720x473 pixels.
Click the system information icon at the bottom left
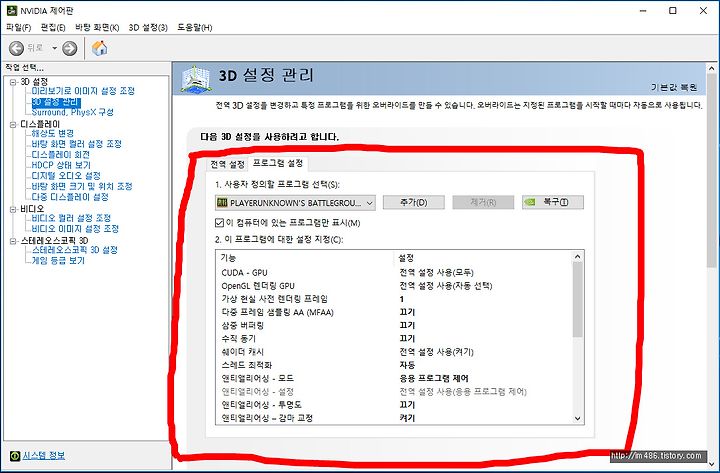(x=15, y=456)
